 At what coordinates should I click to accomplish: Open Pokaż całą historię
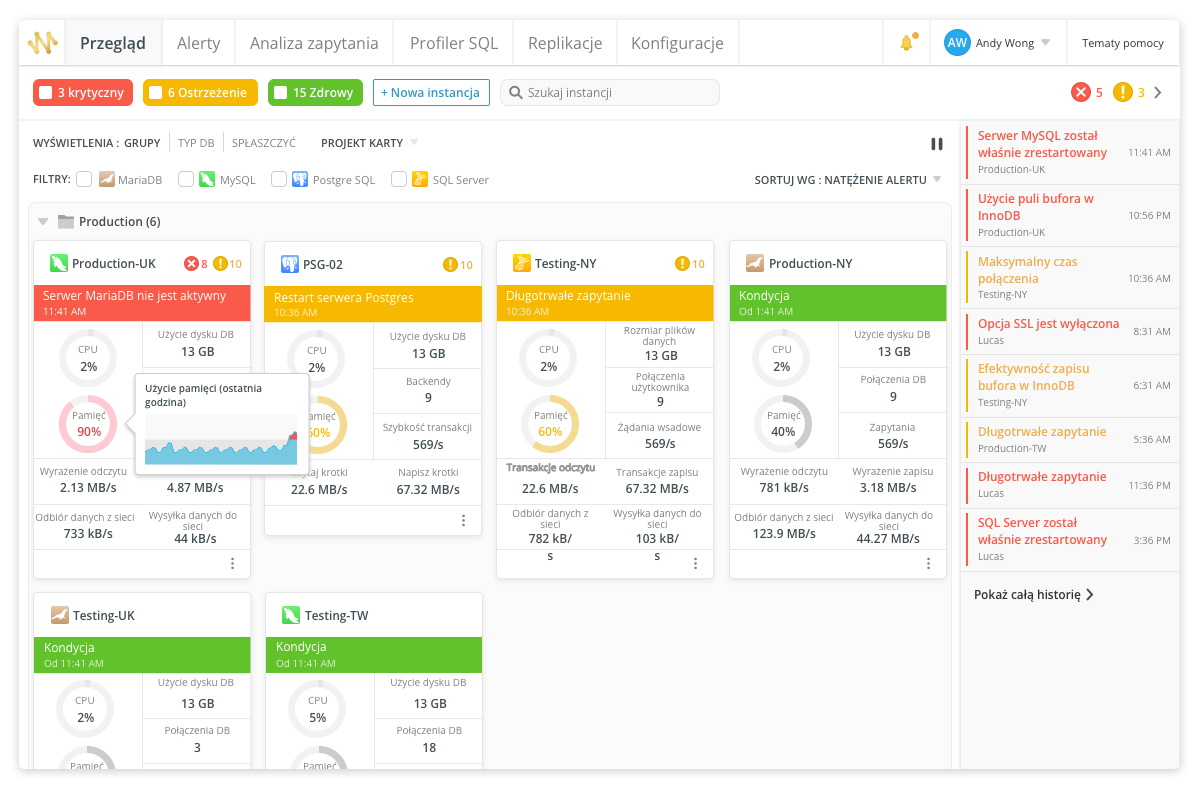1034,594
